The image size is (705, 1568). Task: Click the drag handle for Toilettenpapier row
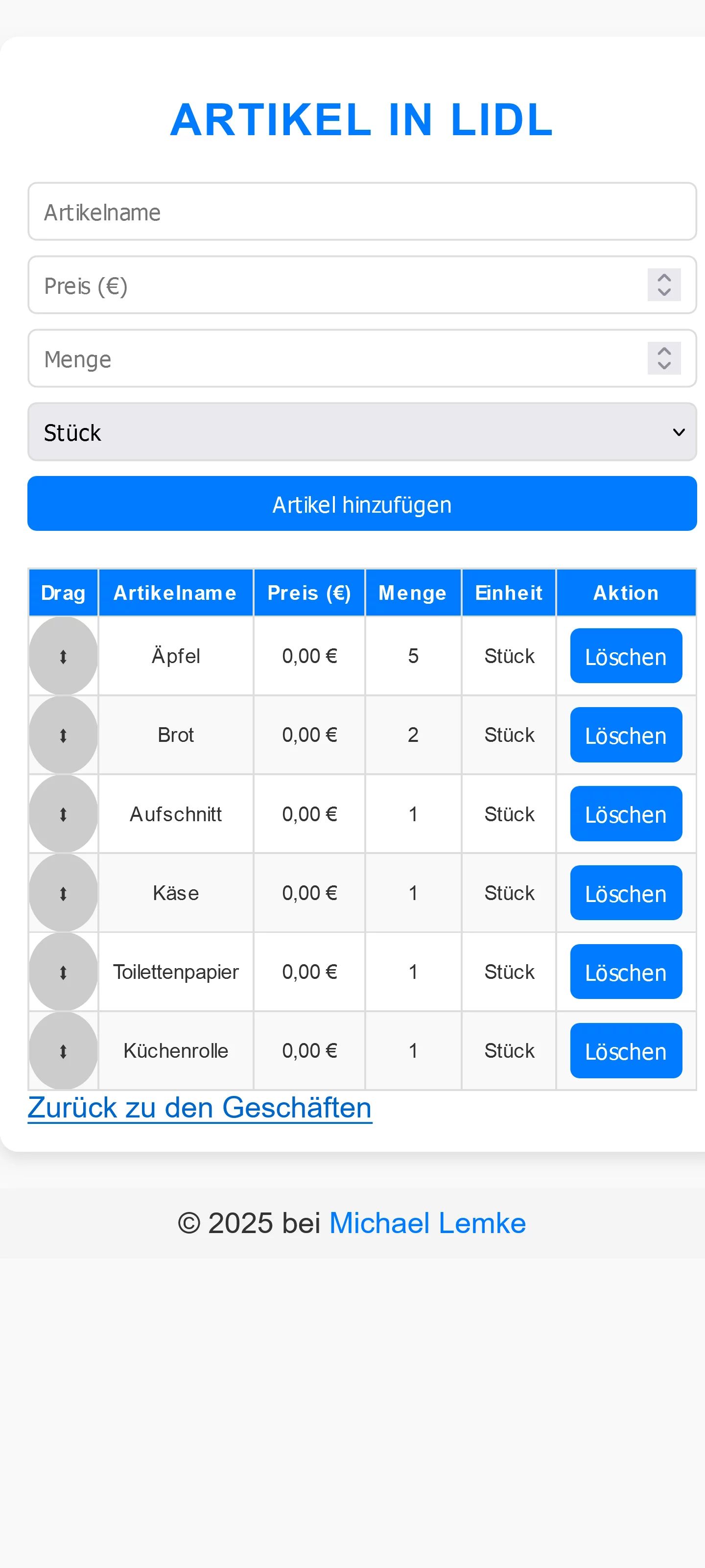point(63,972)
